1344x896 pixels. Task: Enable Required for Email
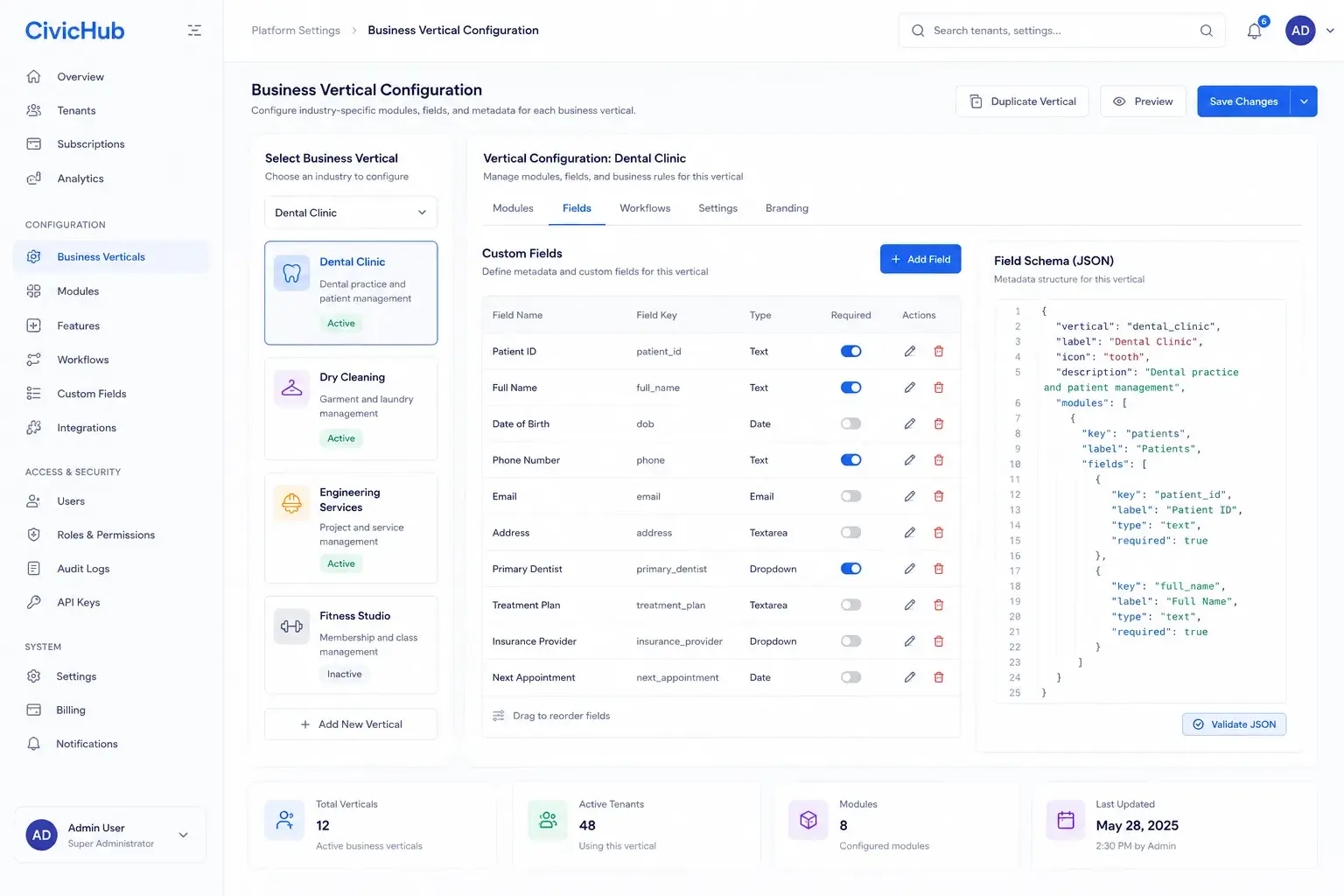[851, 496]
